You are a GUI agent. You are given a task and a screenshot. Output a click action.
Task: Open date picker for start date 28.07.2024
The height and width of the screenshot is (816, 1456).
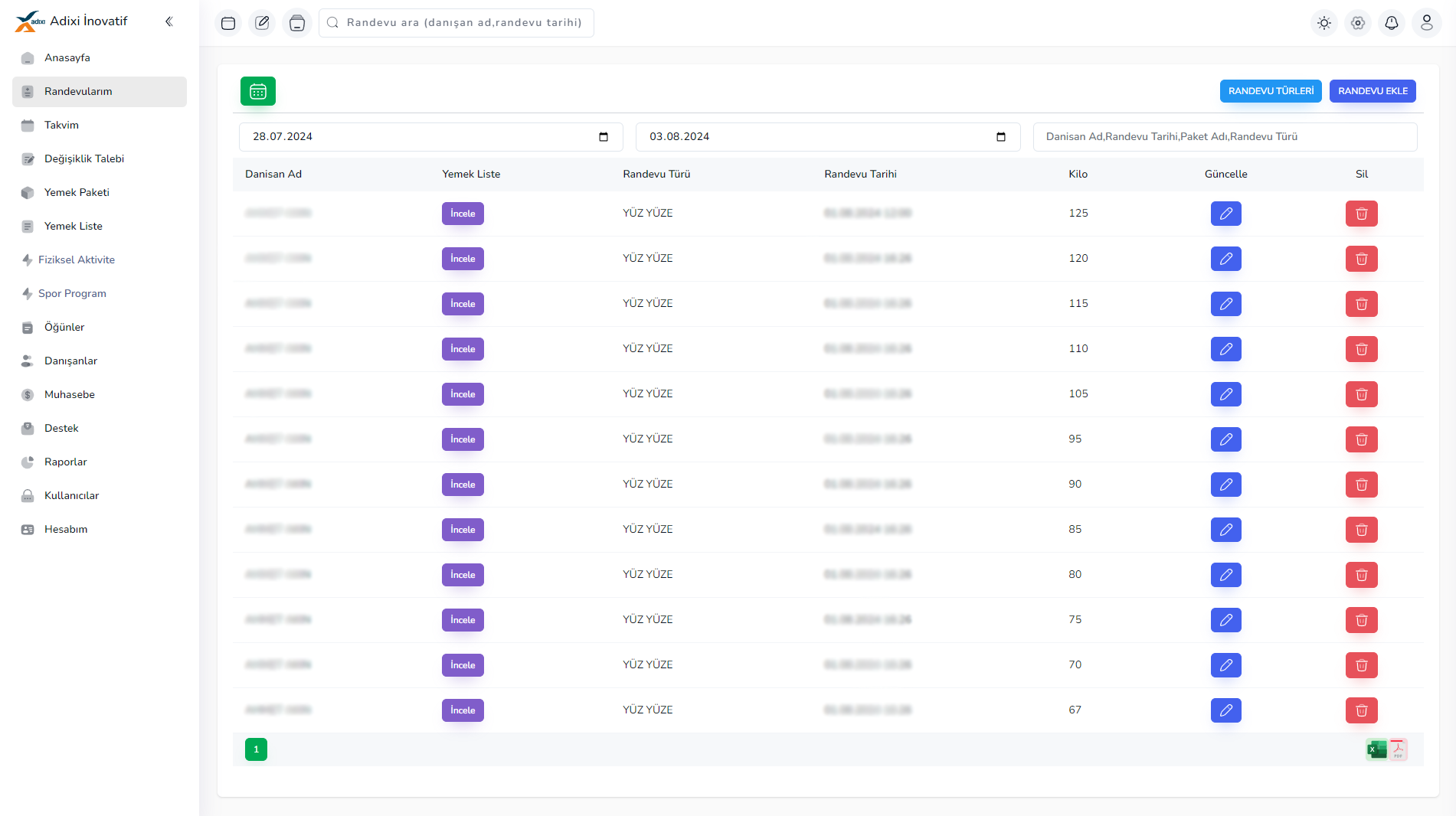(604, 137)
